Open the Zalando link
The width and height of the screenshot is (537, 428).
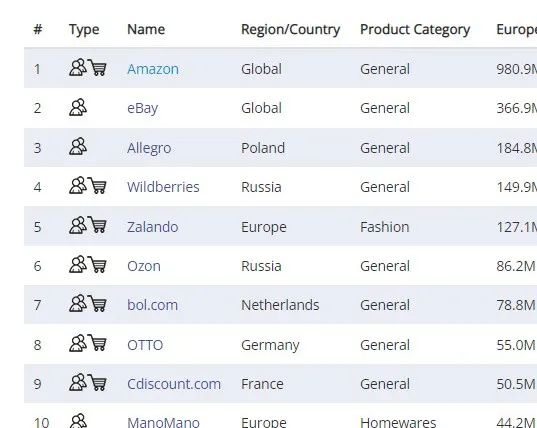pyautogui.click(x=152, y=227)
